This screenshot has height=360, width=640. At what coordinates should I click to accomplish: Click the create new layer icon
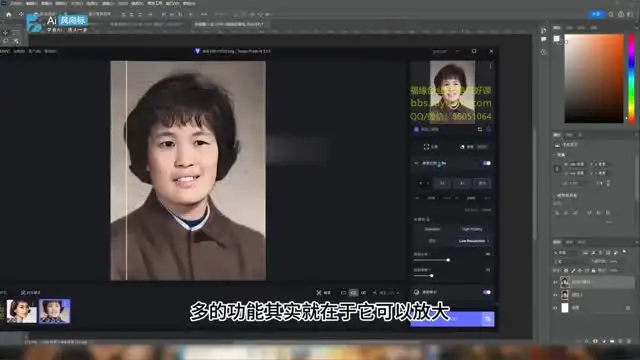coord(620,341)
